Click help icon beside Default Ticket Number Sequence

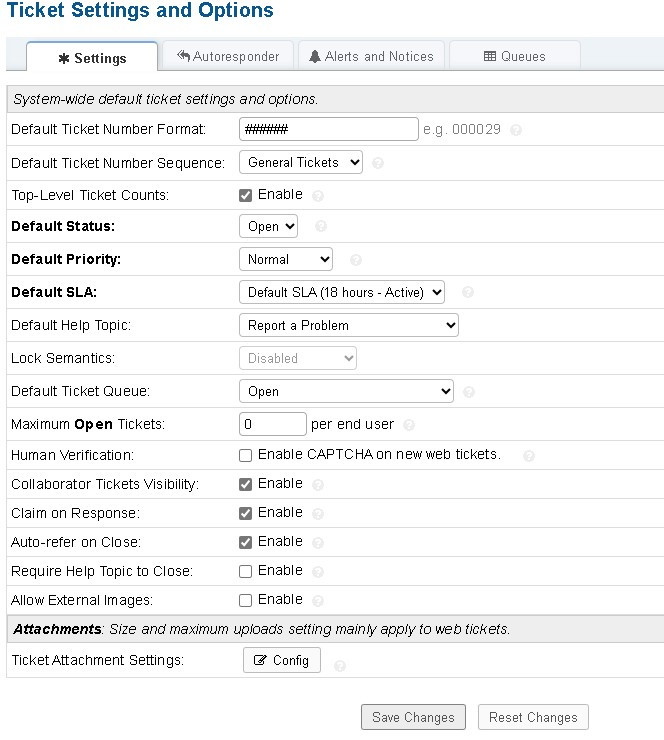coord(378,163)
